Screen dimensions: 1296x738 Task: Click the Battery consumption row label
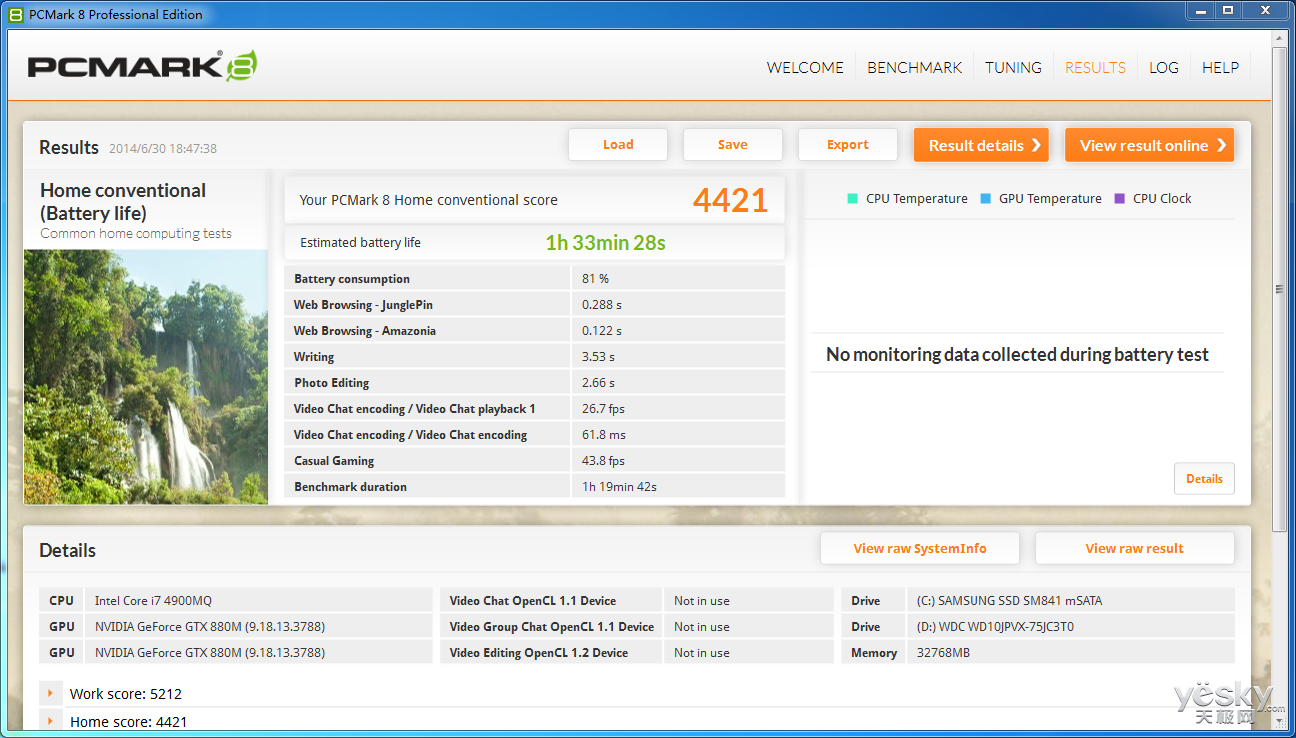coord(352,279)
